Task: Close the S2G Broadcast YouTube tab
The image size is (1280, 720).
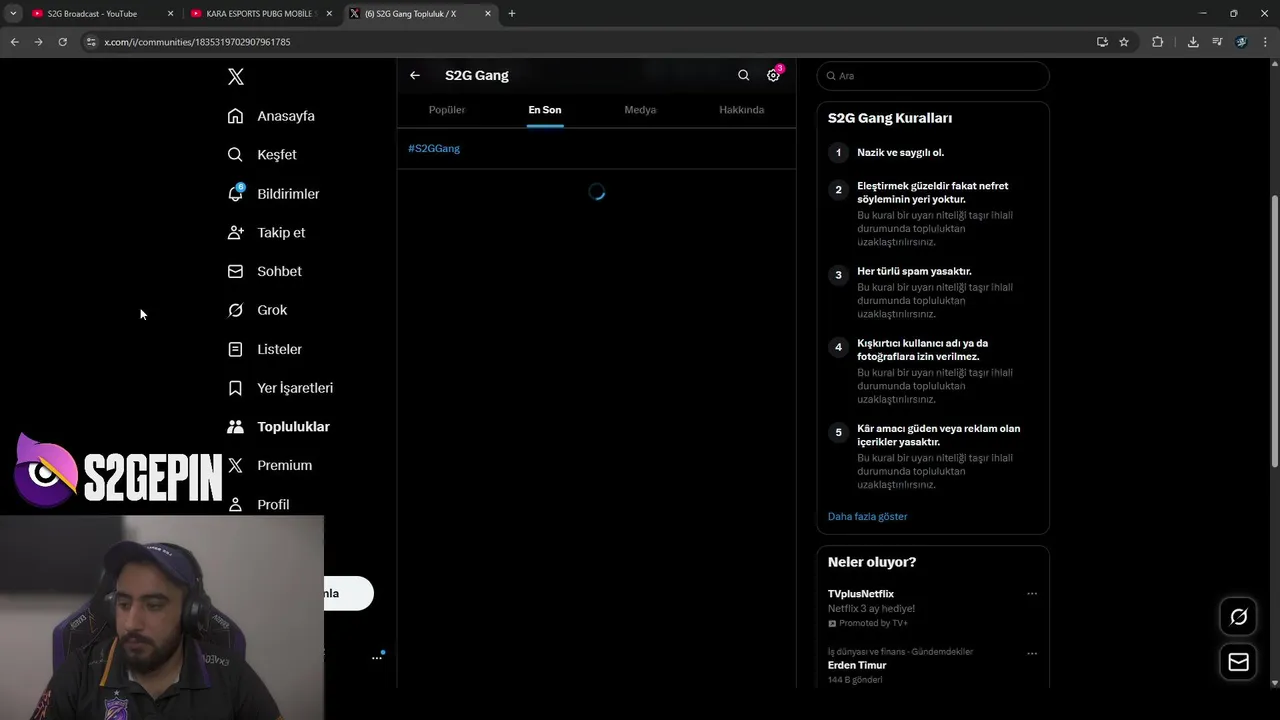Action: 170,14
